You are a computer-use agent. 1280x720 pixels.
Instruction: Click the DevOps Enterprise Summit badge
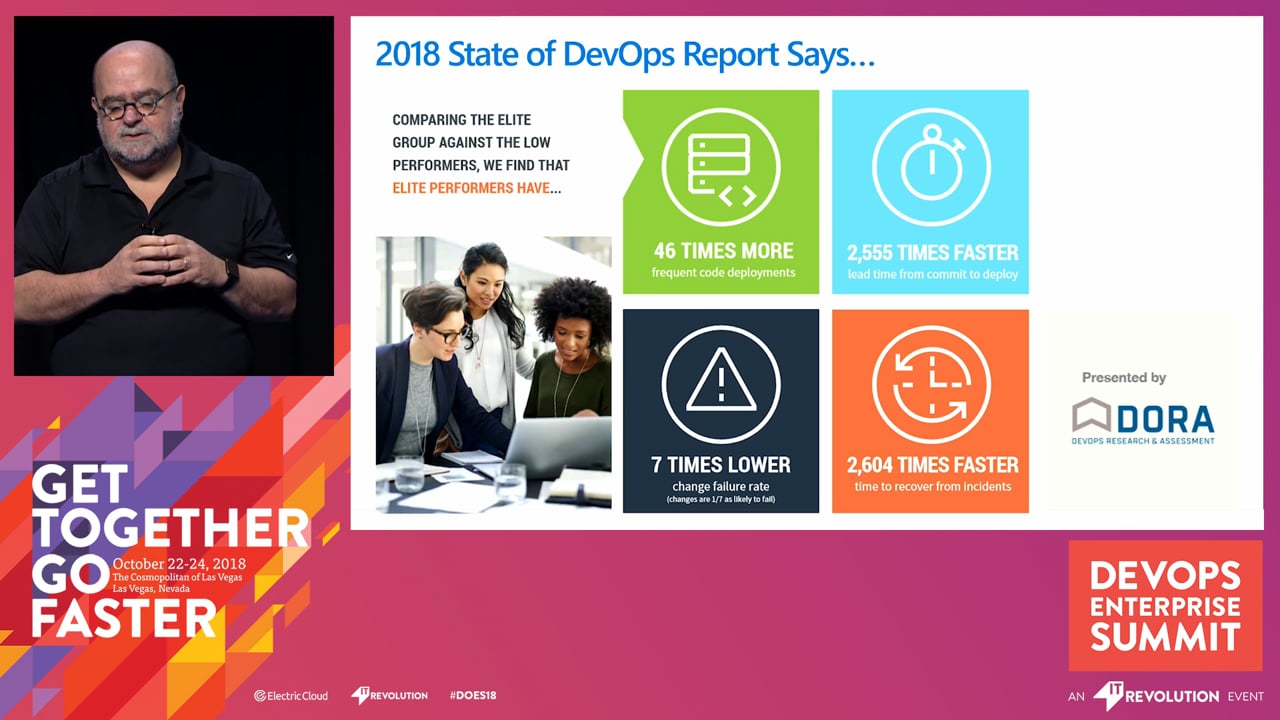(x=1165, y=606)
